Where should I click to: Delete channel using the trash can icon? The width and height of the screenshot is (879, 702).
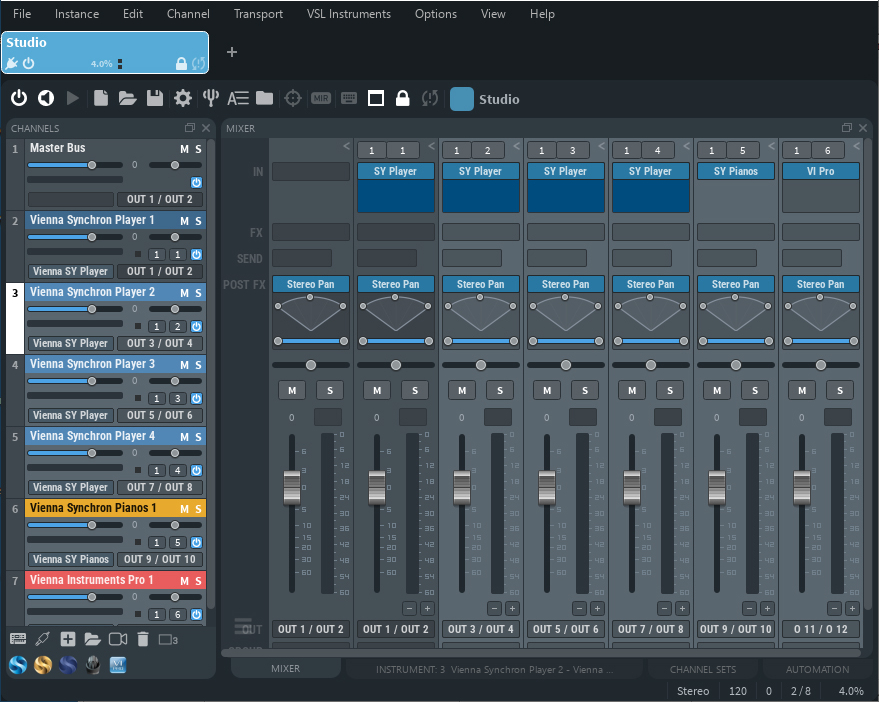[x=143, y=639]
